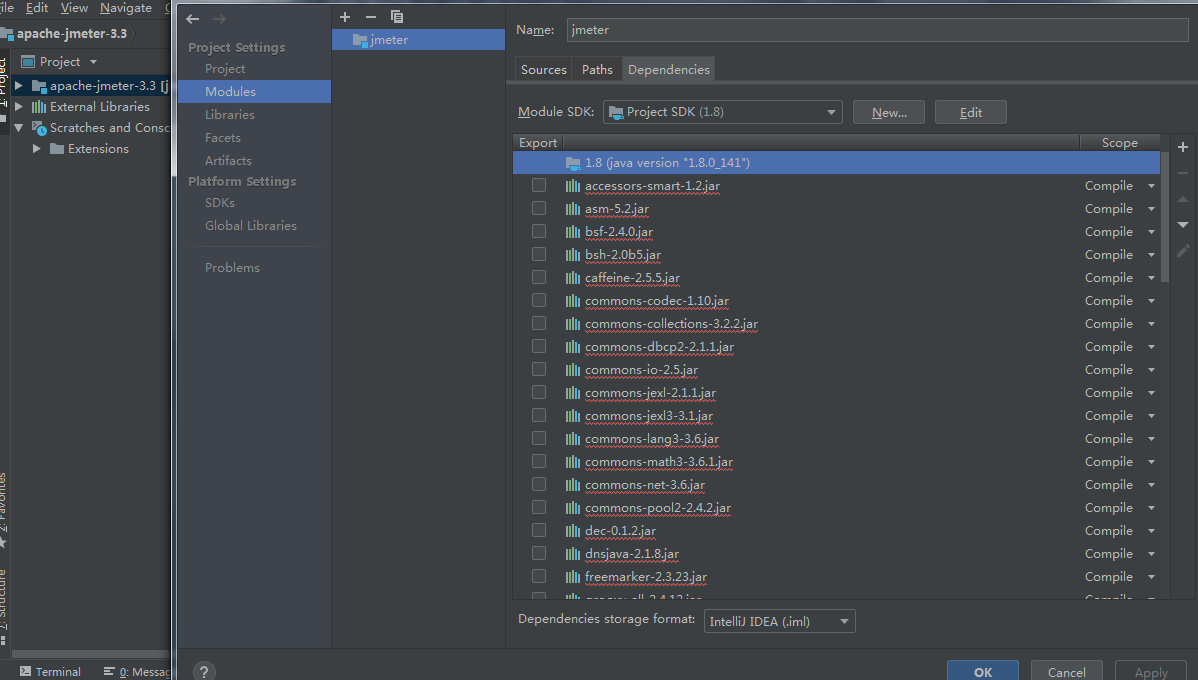Switch to the Paths tab
This screenshot has width=1198, height=680.
(x=597, y=70)
